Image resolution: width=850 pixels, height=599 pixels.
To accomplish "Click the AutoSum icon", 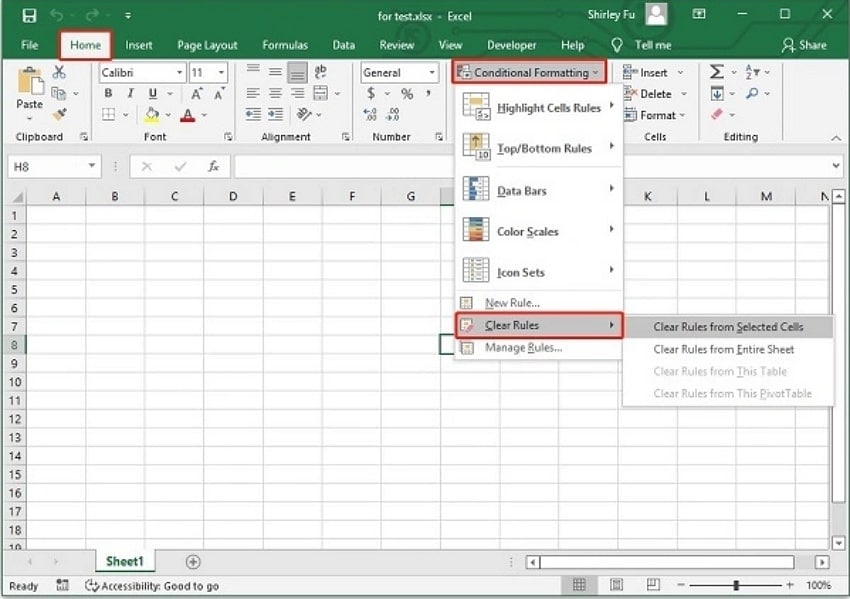I will click(717, 70).
